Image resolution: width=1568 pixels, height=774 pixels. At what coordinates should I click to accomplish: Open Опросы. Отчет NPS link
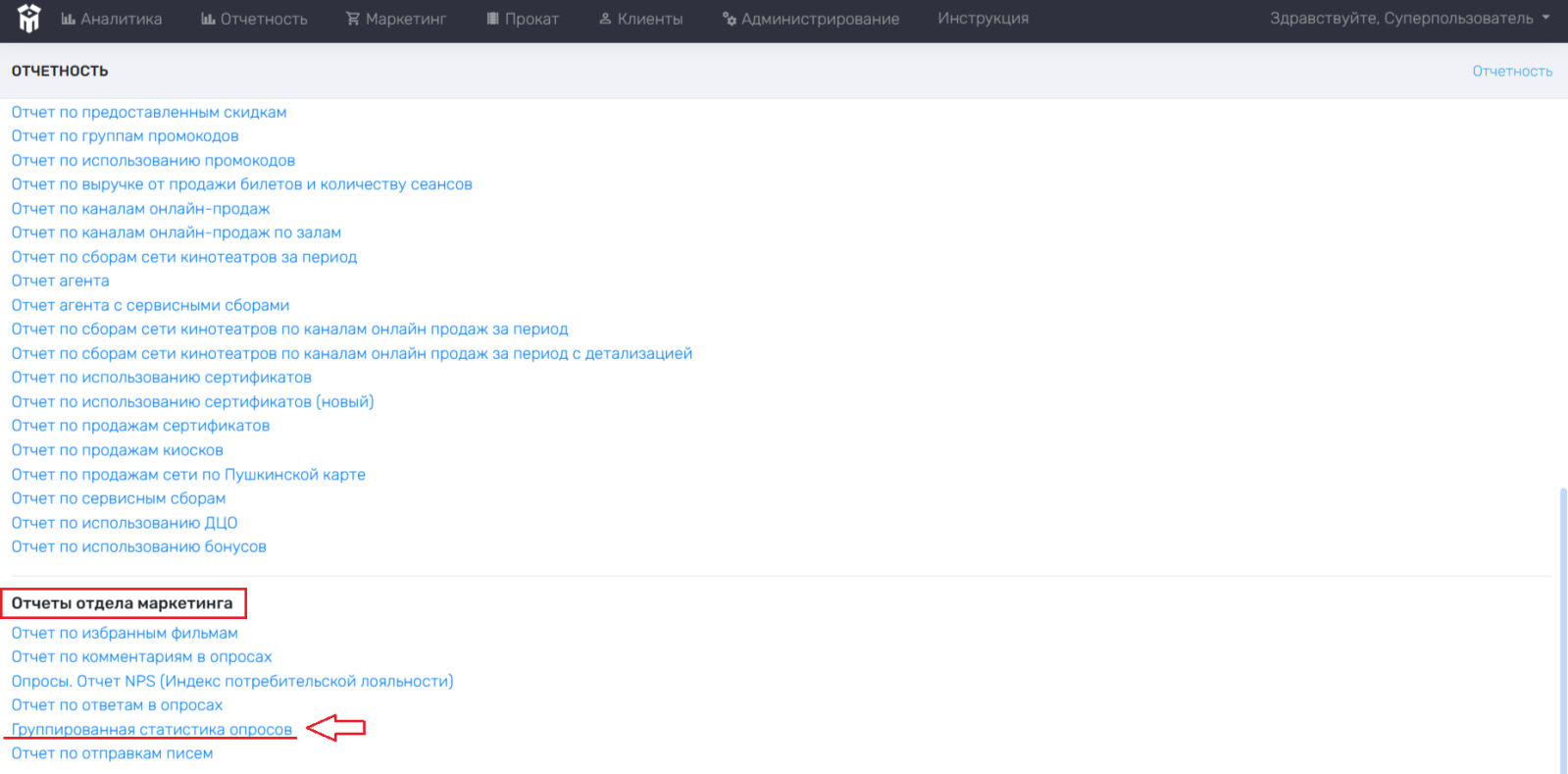(x=232, y=681)
